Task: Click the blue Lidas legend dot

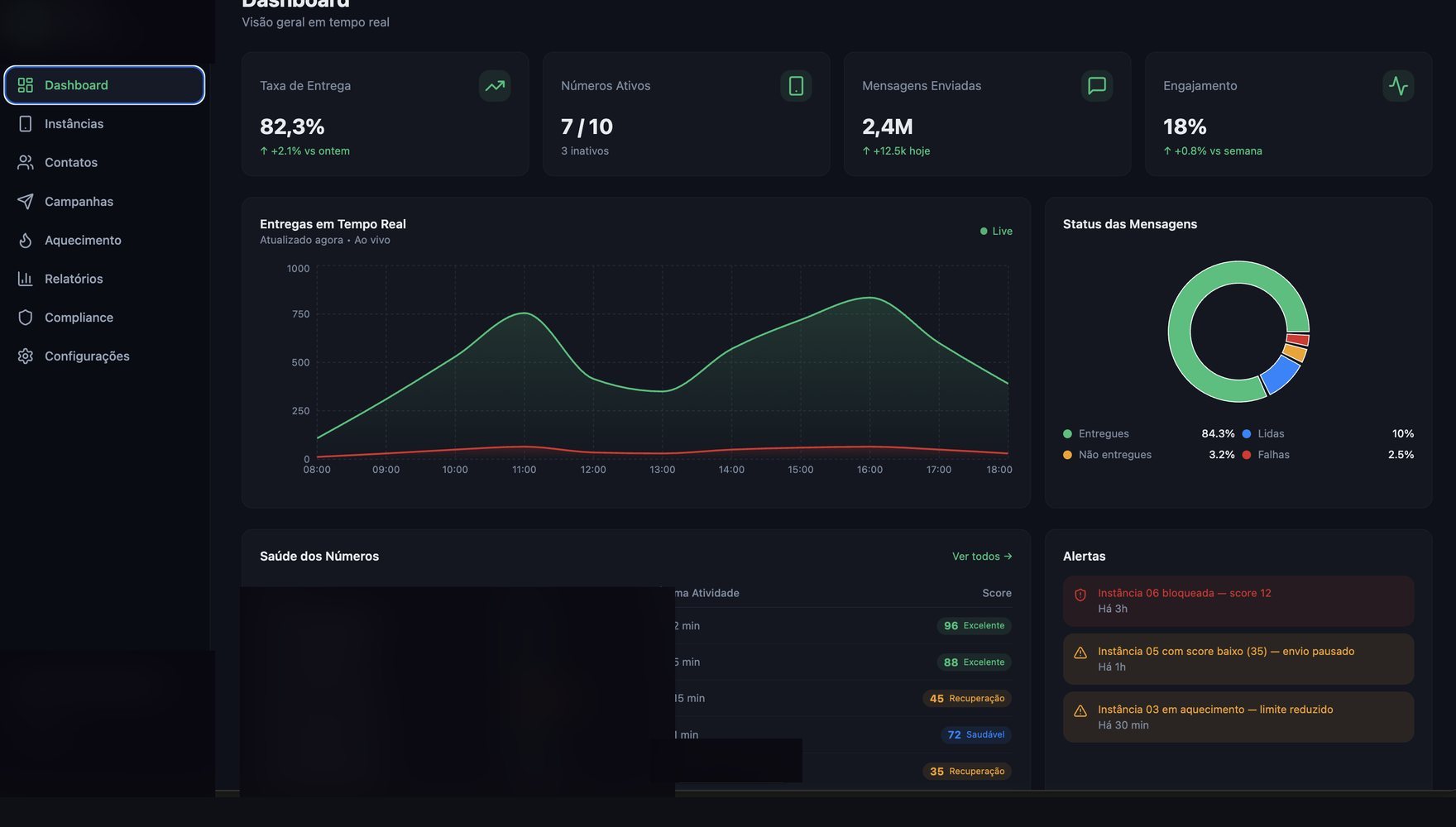Action: [x=1247, y=434]
